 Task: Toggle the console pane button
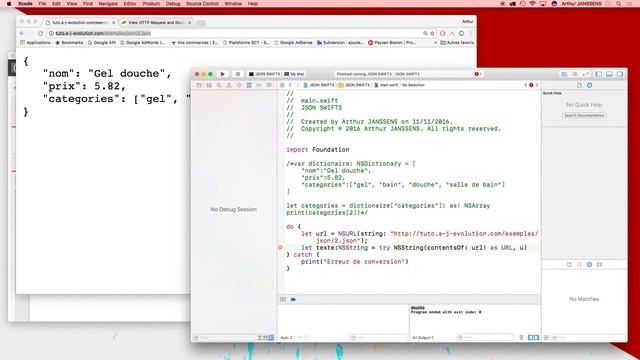pos(536,338)
